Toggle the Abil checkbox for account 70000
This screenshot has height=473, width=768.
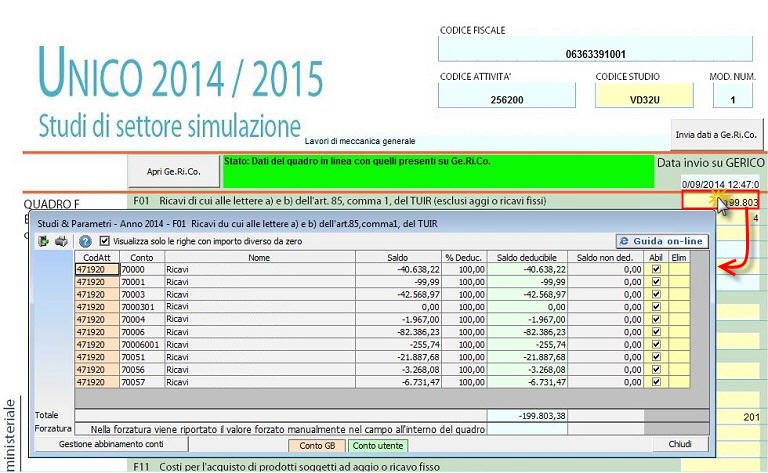[656, 269]
